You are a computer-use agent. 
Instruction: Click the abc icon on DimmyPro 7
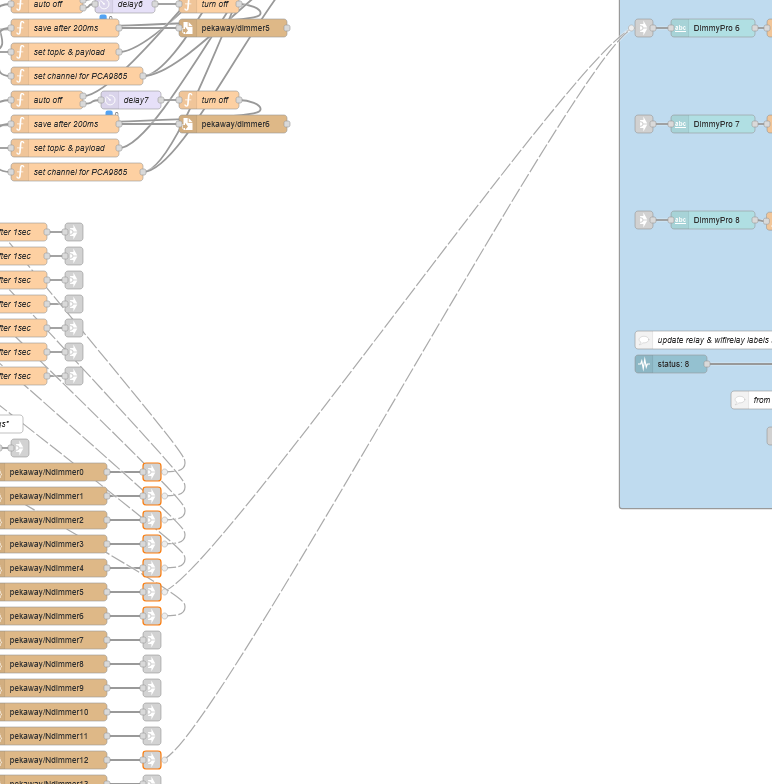coord(680,124)
